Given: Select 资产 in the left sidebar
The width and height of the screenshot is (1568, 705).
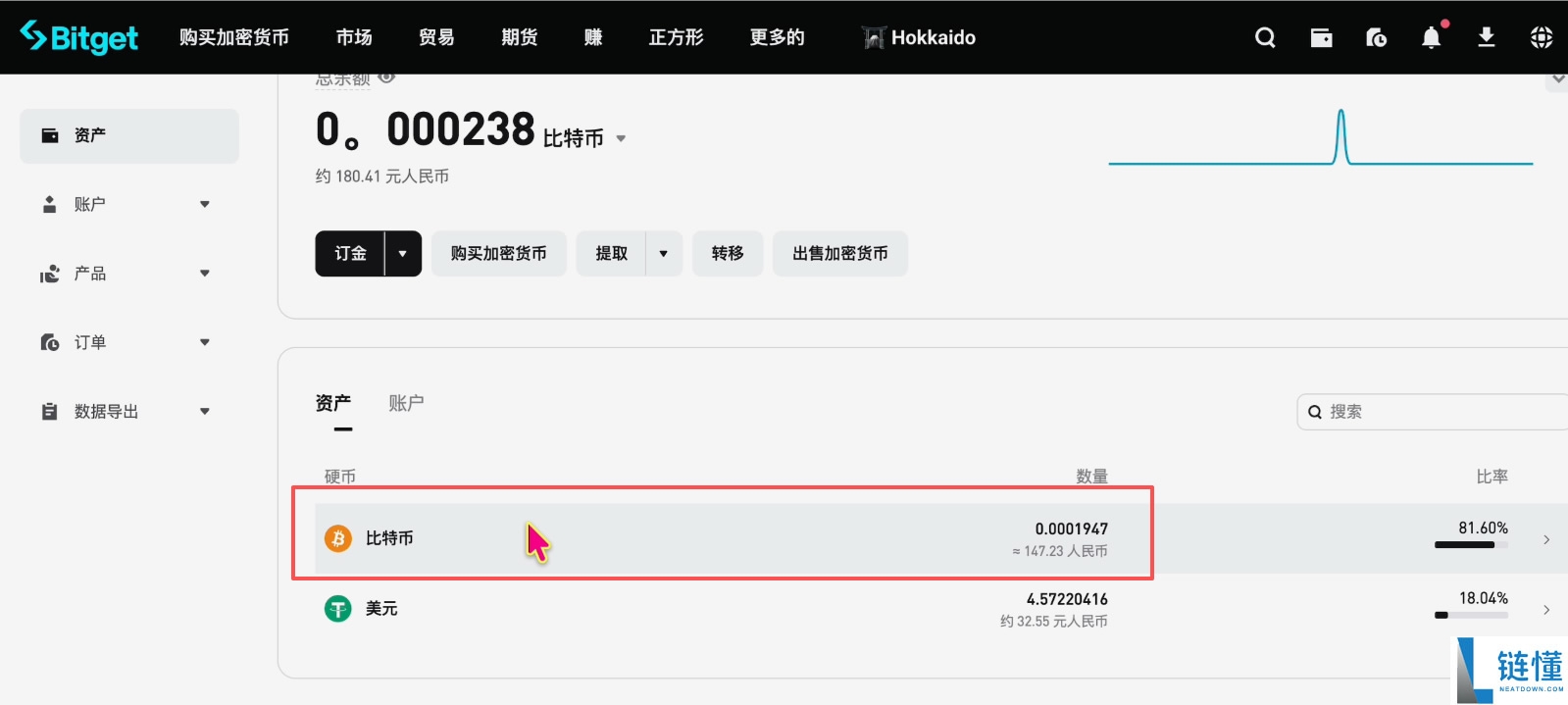Looking at the screenshot, I should [128, 135].
